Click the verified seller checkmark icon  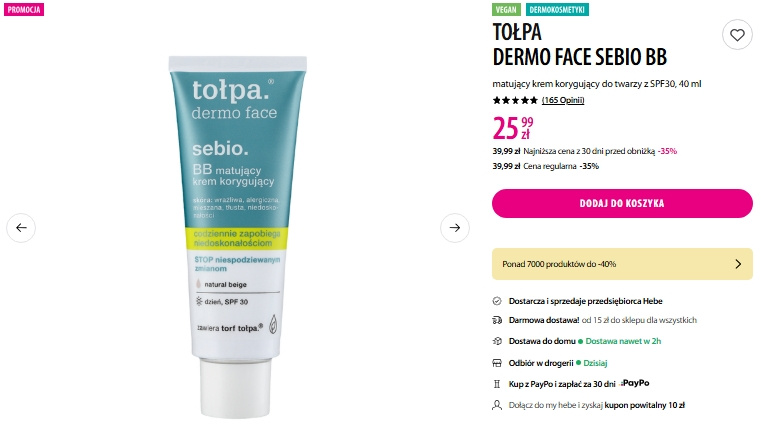coord(497,301)
